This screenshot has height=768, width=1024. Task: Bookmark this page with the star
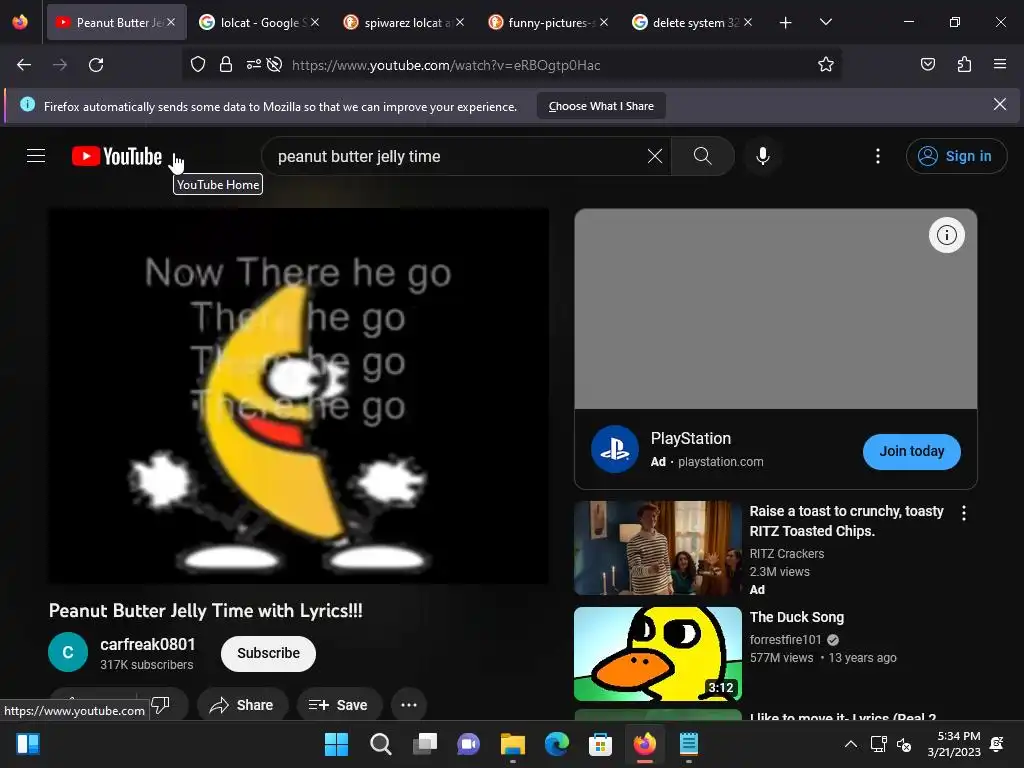coord(825,65)
